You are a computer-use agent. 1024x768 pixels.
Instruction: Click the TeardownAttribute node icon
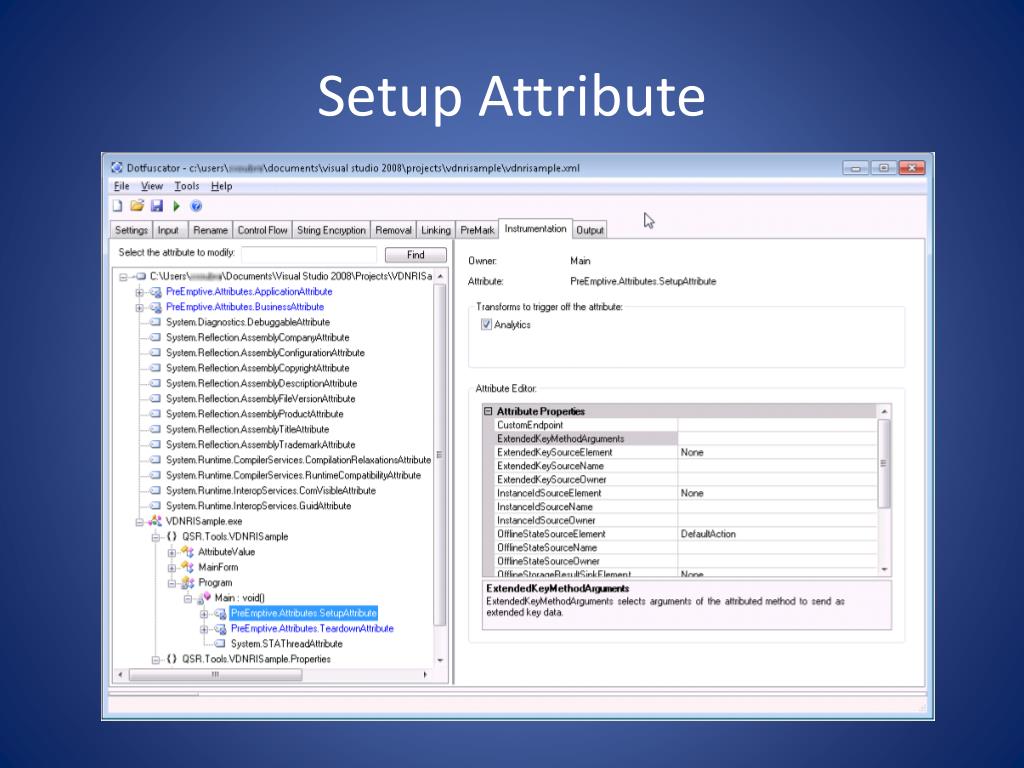[x=220, y=628]
